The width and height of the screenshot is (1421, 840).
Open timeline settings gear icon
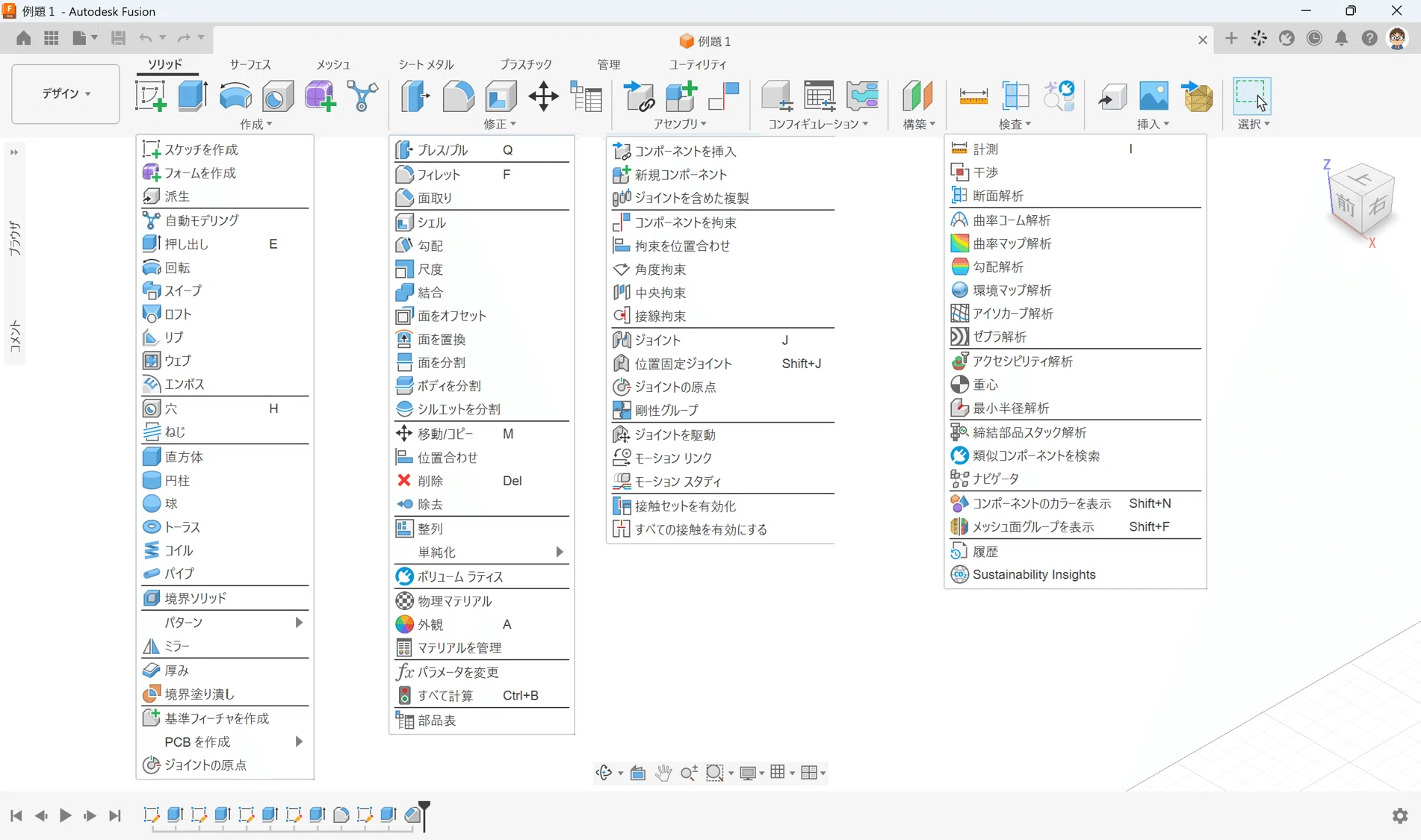click(1400, 816)
